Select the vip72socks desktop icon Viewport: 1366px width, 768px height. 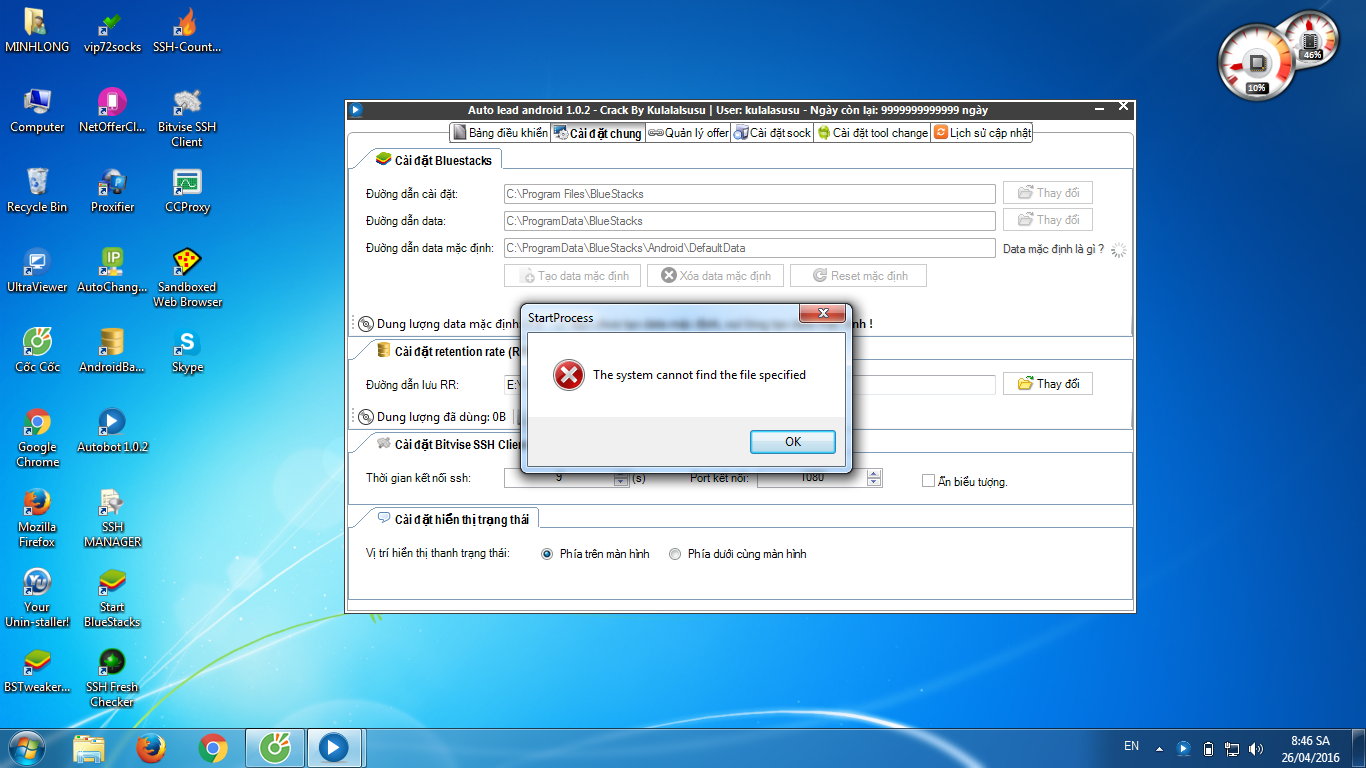pos(112,31)
